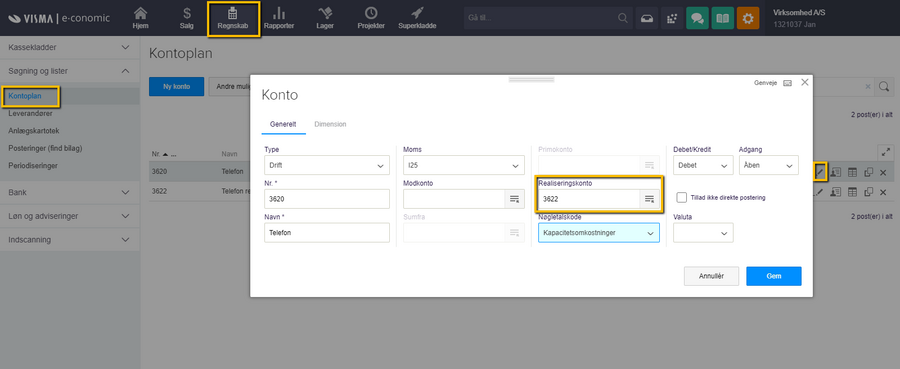Open the Valuta dropdown
This screenshot has width=900, height=369.
coord(703,233)
